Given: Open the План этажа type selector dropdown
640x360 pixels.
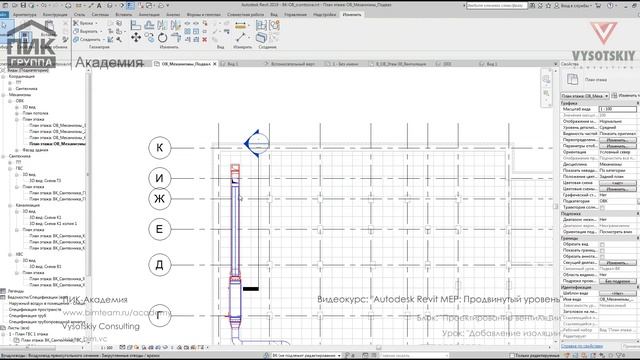Looking at the screenshot, I should tap(585, 96).
